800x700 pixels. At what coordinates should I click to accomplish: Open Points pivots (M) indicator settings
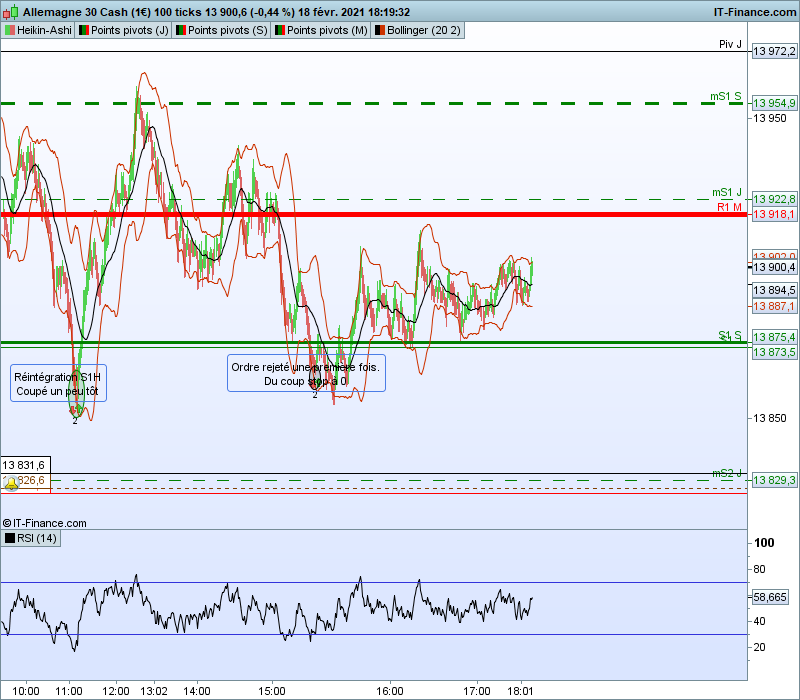click(x=321, y=30)
